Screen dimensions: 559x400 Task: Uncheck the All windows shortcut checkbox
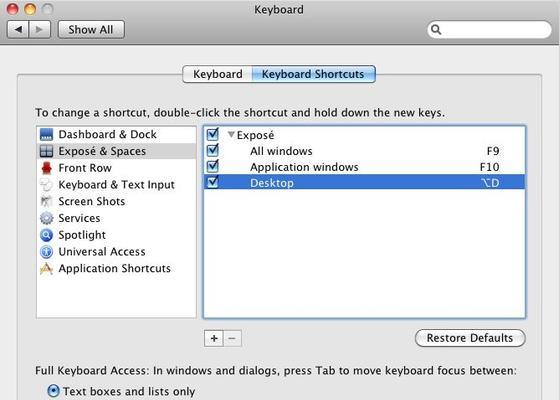(213, 150)
